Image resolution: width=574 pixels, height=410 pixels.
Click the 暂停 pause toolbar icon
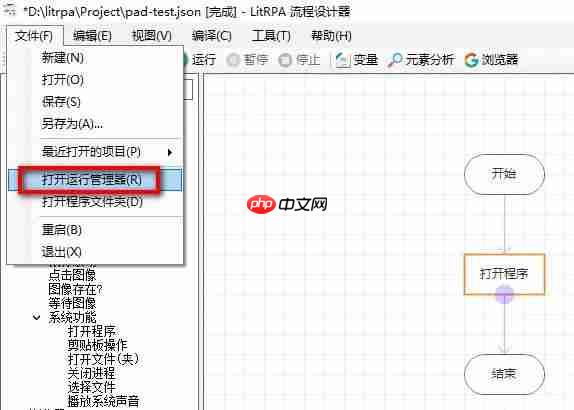(x=232, y=60)
